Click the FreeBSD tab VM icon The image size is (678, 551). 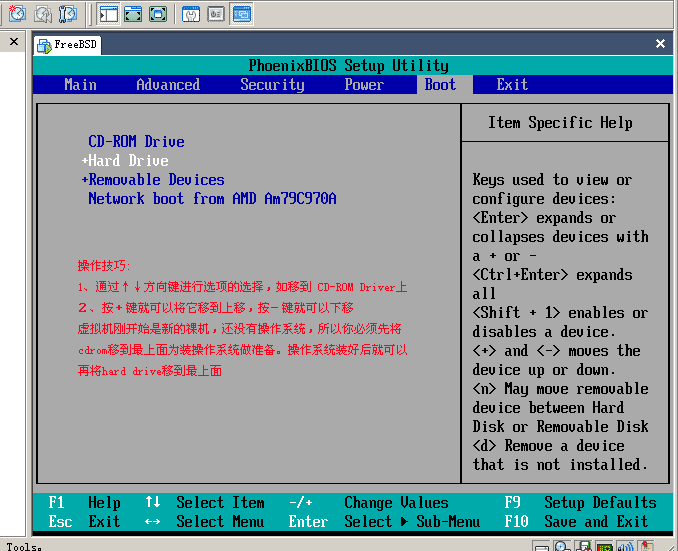tap(44, 45)
